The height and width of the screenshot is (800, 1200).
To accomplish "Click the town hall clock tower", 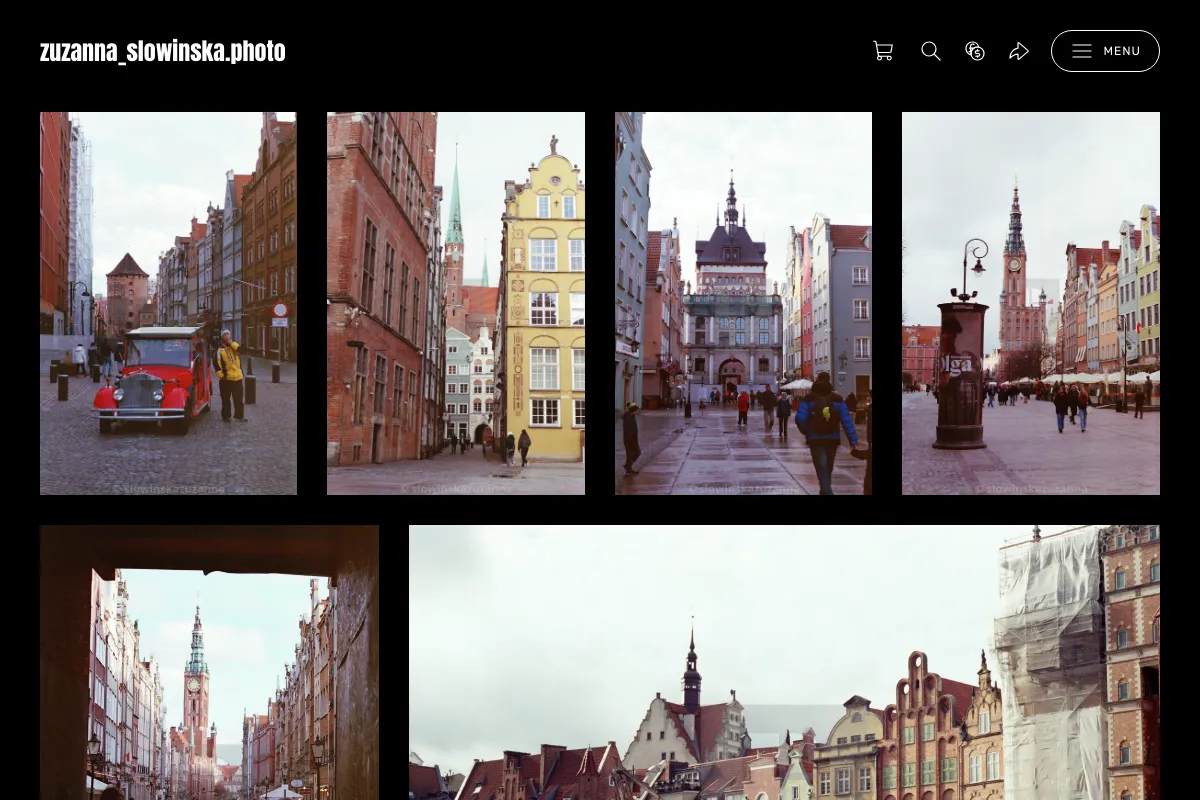I will (1015, 270).
